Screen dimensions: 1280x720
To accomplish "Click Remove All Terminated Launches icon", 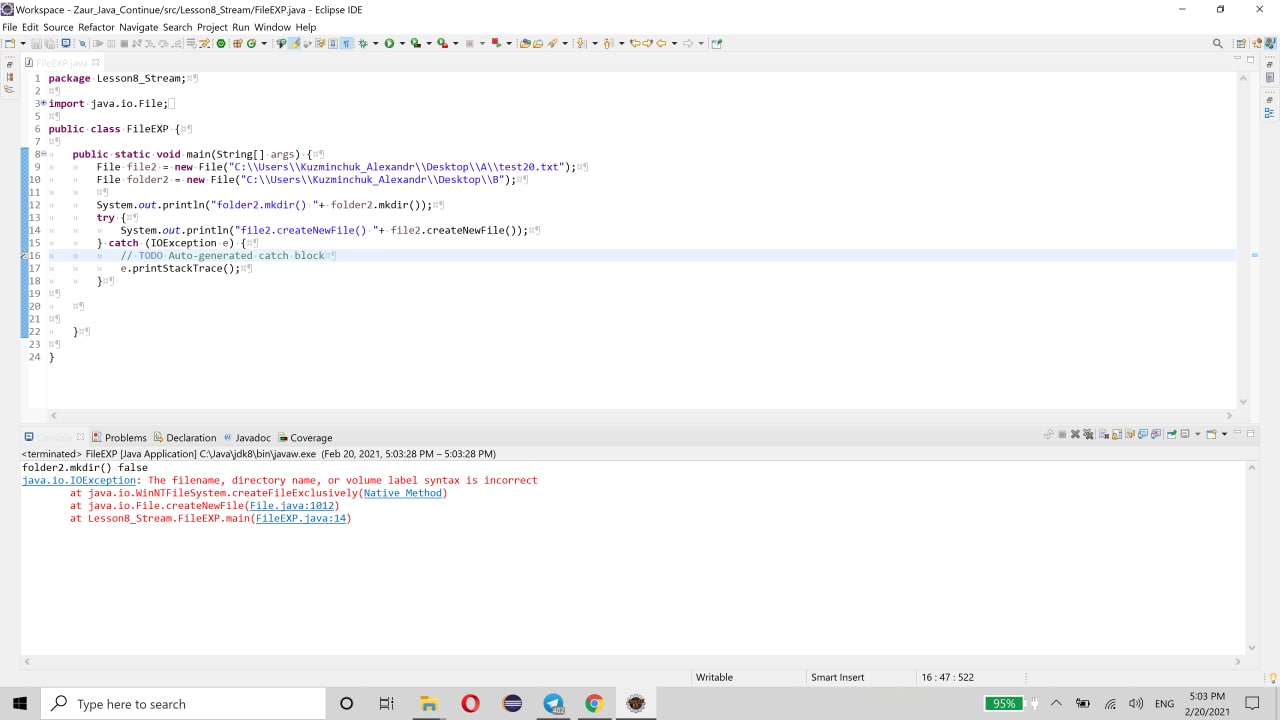I will [1088, 434].
